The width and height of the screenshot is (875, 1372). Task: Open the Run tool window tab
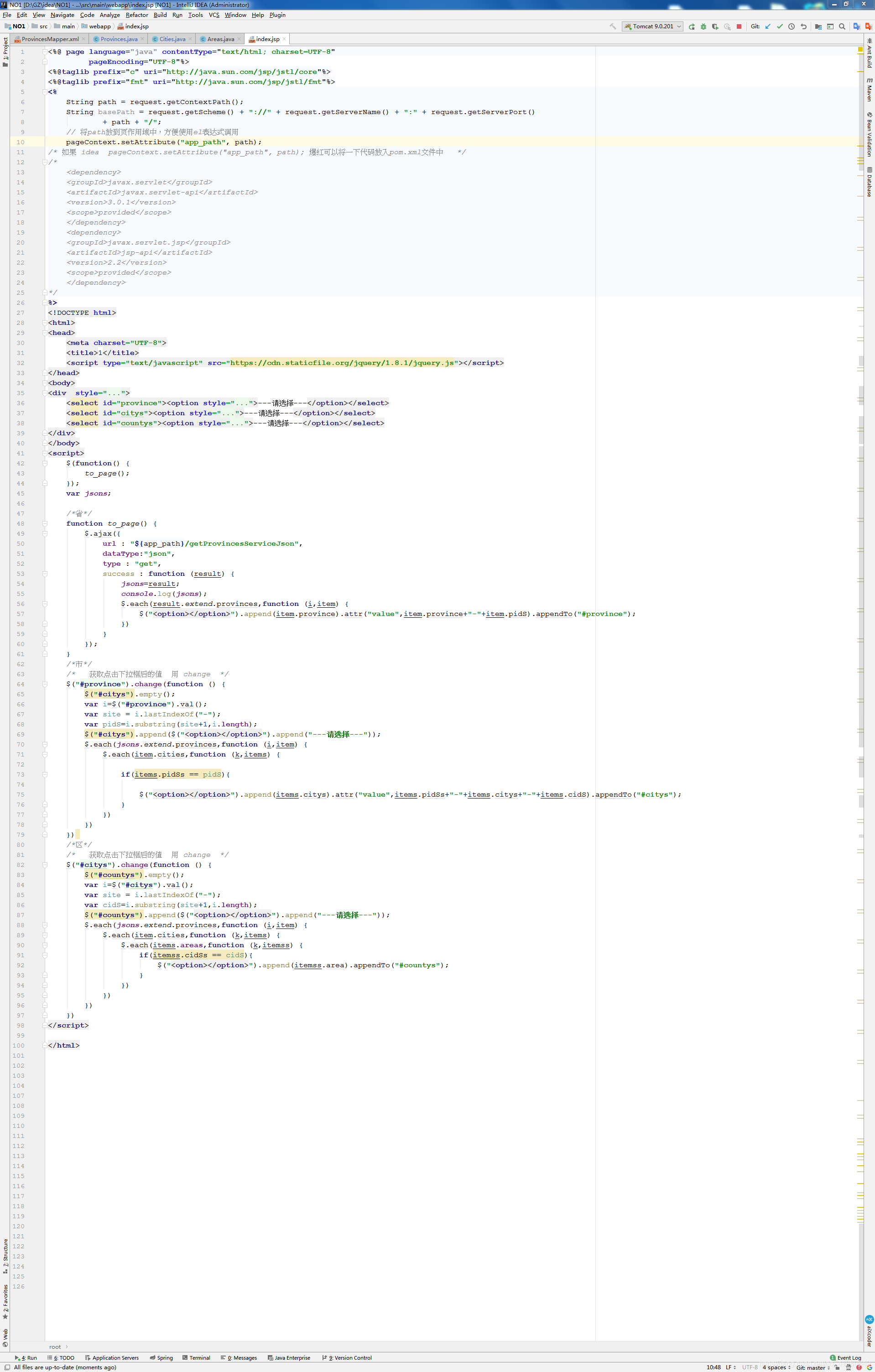click(26, 1358)
